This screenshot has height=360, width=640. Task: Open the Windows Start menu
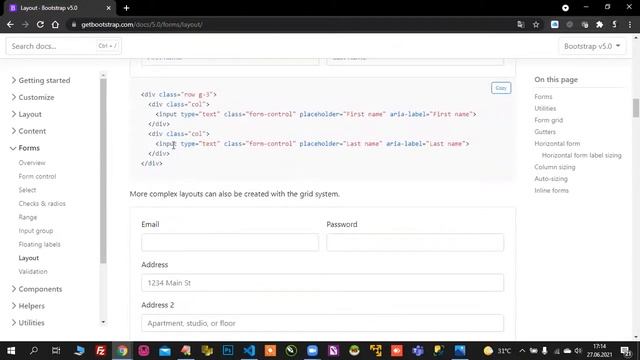(11, 351)
